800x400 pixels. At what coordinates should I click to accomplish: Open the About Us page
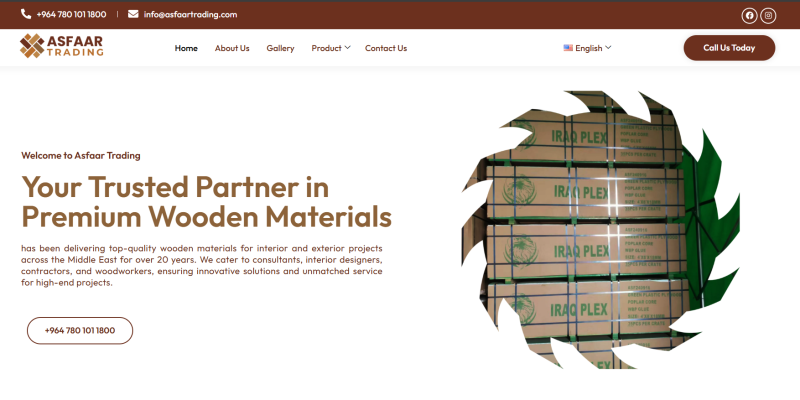232,48
